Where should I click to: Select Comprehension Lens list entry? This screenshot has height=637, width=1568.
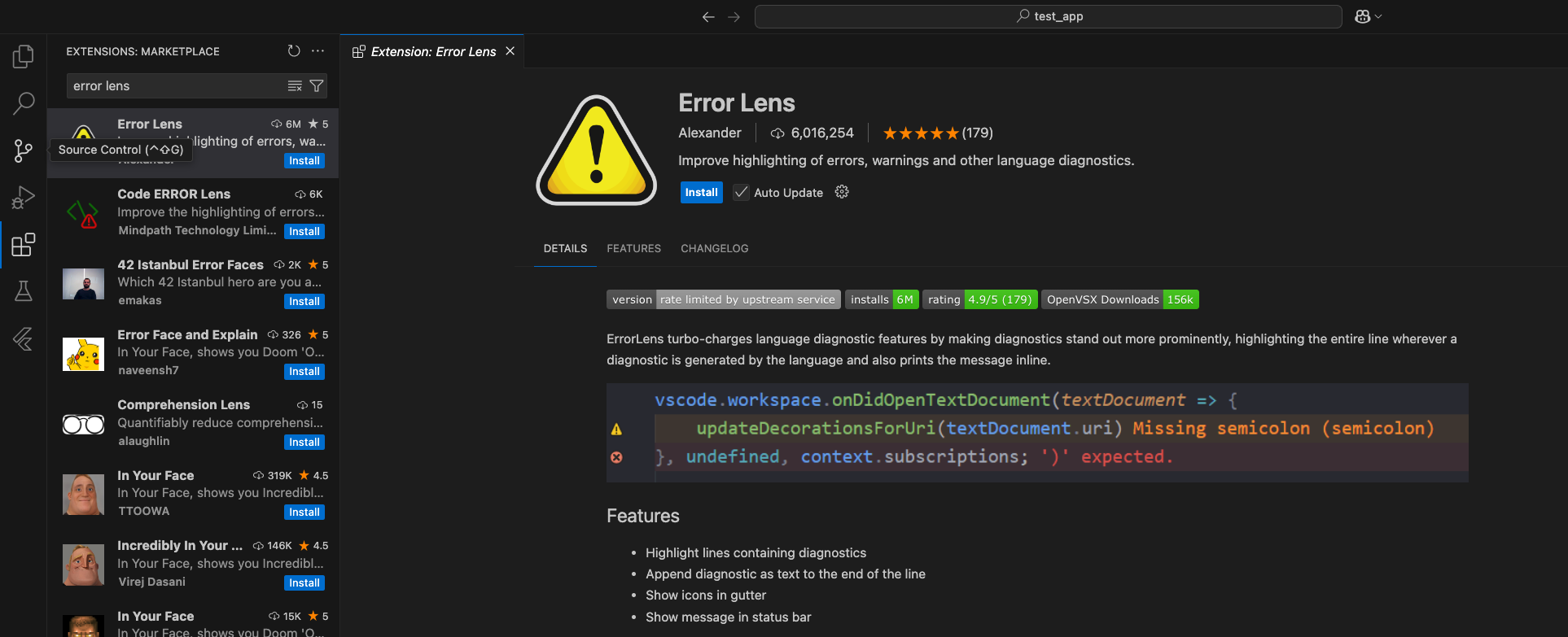193,424
